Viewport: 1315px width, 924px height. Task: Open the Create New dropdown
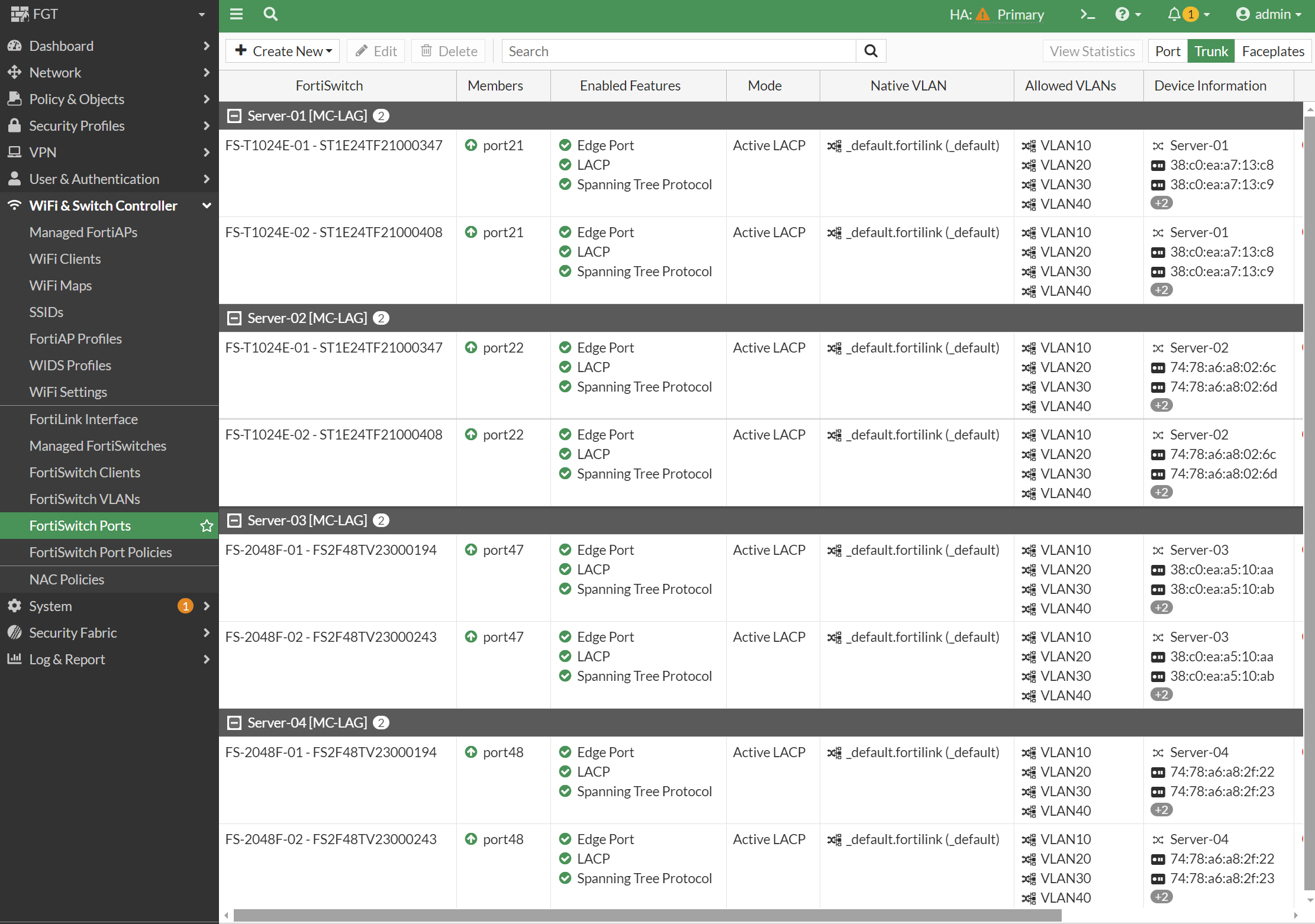[282, 51]
